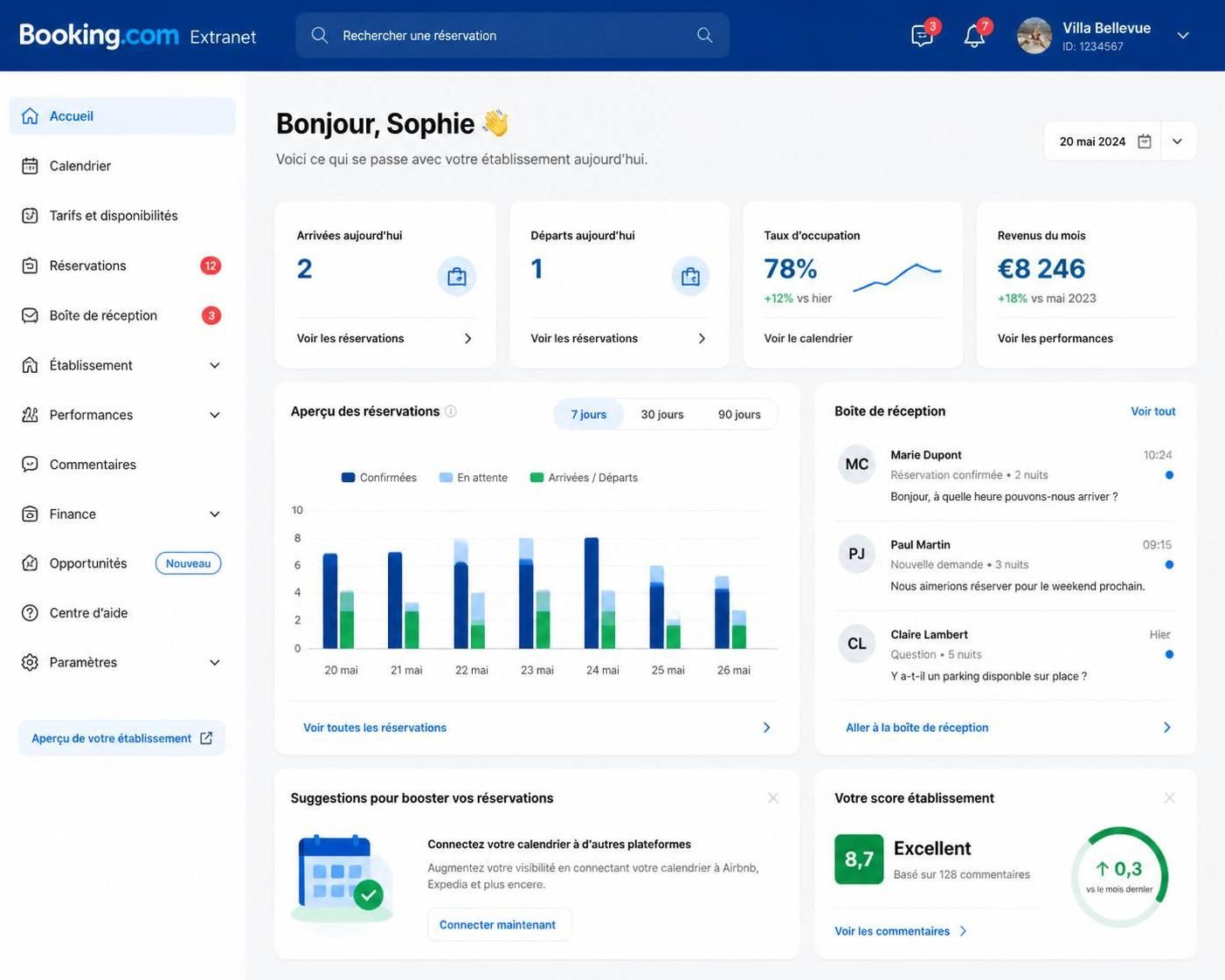Click the info icon beside Aperçu des réservations
The height and width of the screenshot is (980, 1225).
451,411
